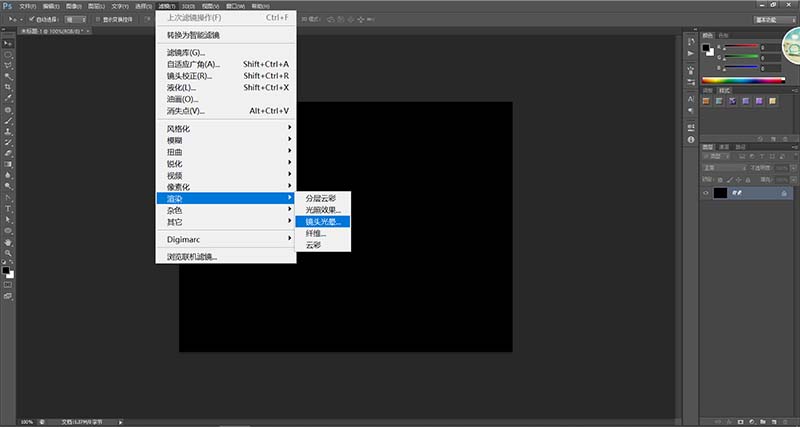Select the Move tool in the toolbox

(x=8, y=43)
